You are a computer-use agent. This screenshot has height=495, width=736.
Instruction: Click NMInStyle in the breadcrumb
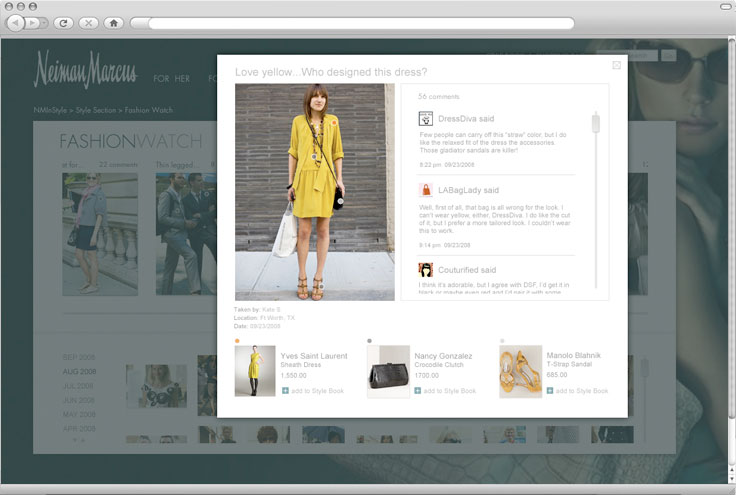(x=50, y=110)
